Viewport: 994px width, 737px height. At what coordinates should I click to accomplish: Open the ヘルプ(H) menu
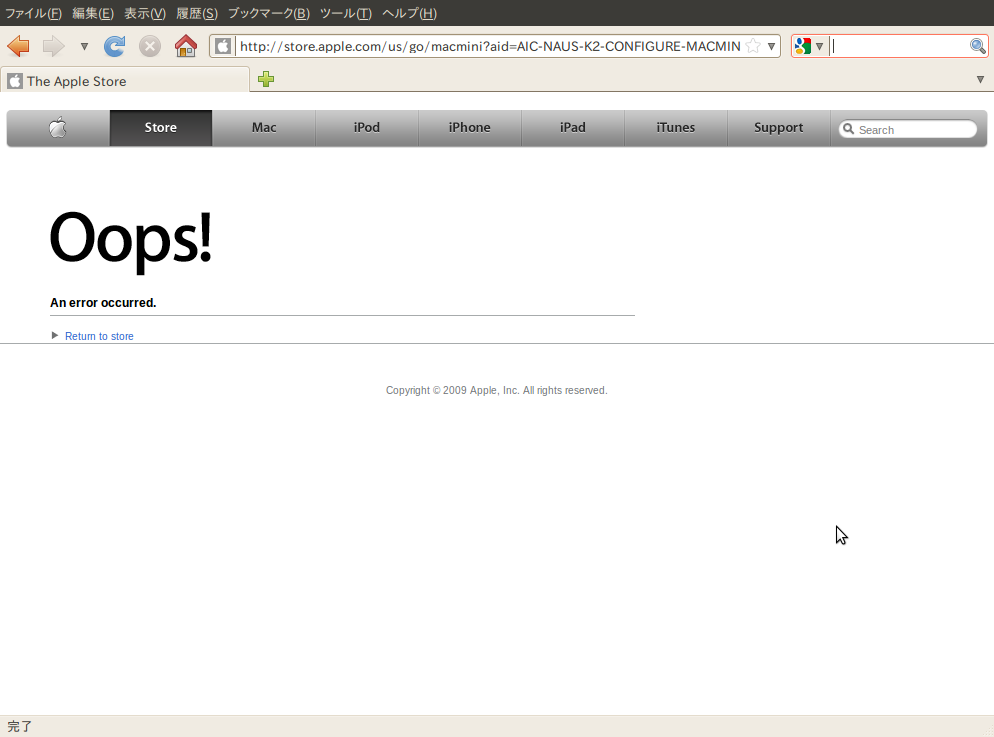(410, 13)
